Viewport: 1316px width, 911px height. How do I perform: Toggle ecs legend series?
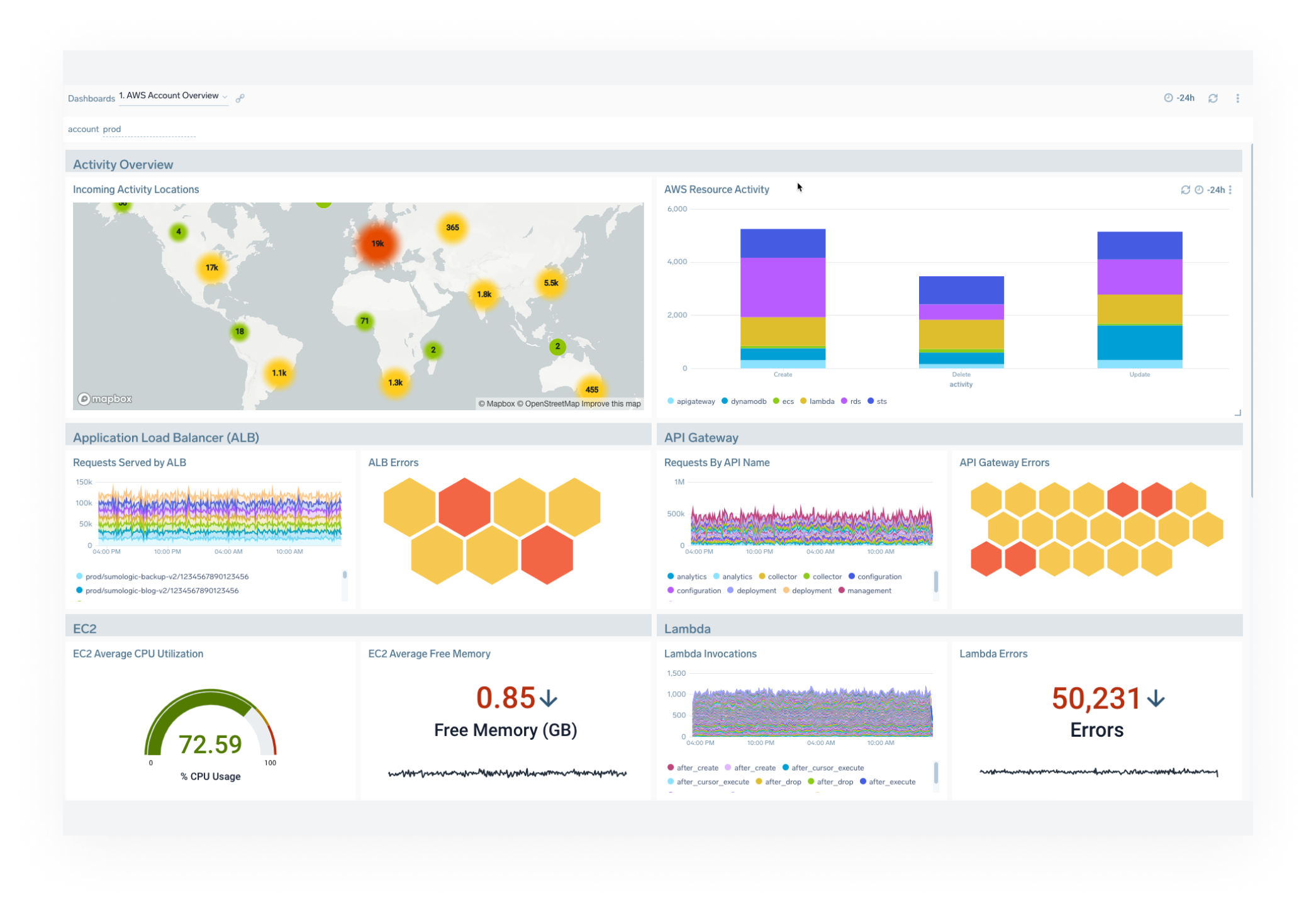(783, 401)
